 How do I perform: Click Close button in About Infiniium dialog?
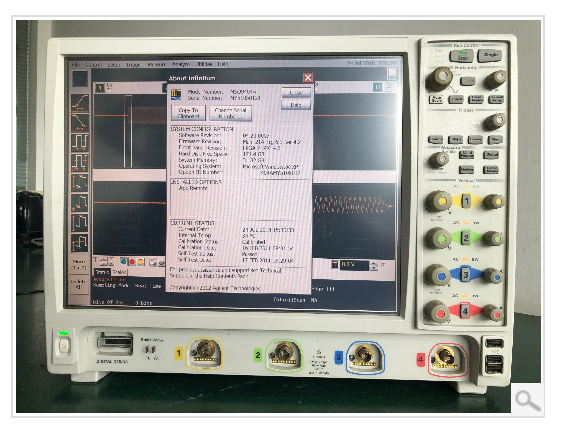click(x=296, y=92)
